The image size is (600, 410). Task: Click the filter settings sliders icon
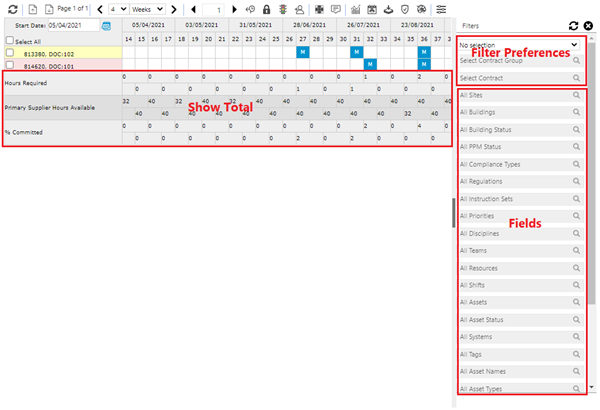coord(441,9)
